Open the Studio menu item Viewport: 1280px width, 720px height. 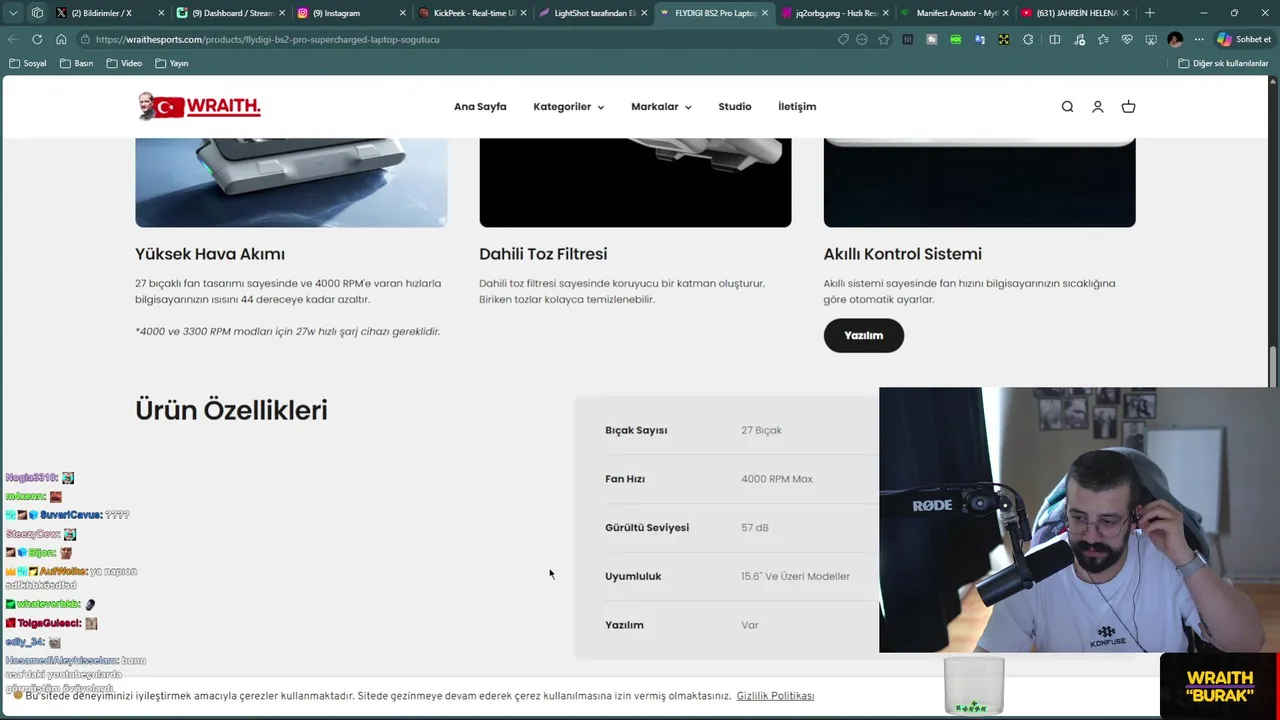click(x=735, y=107)
